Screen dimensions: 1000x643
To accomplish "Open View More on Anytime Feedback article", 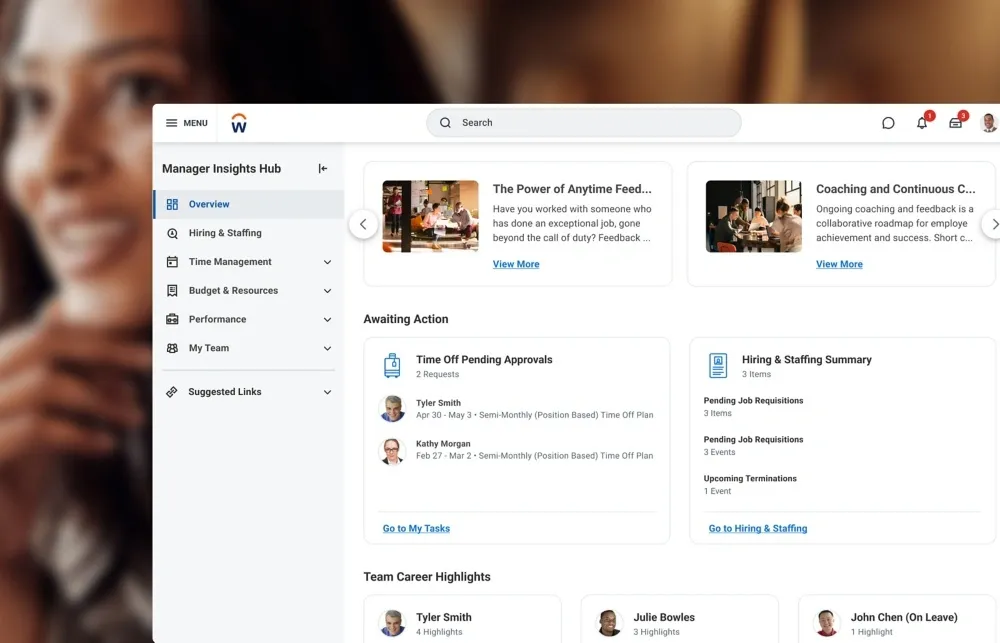I will point(516,263).
